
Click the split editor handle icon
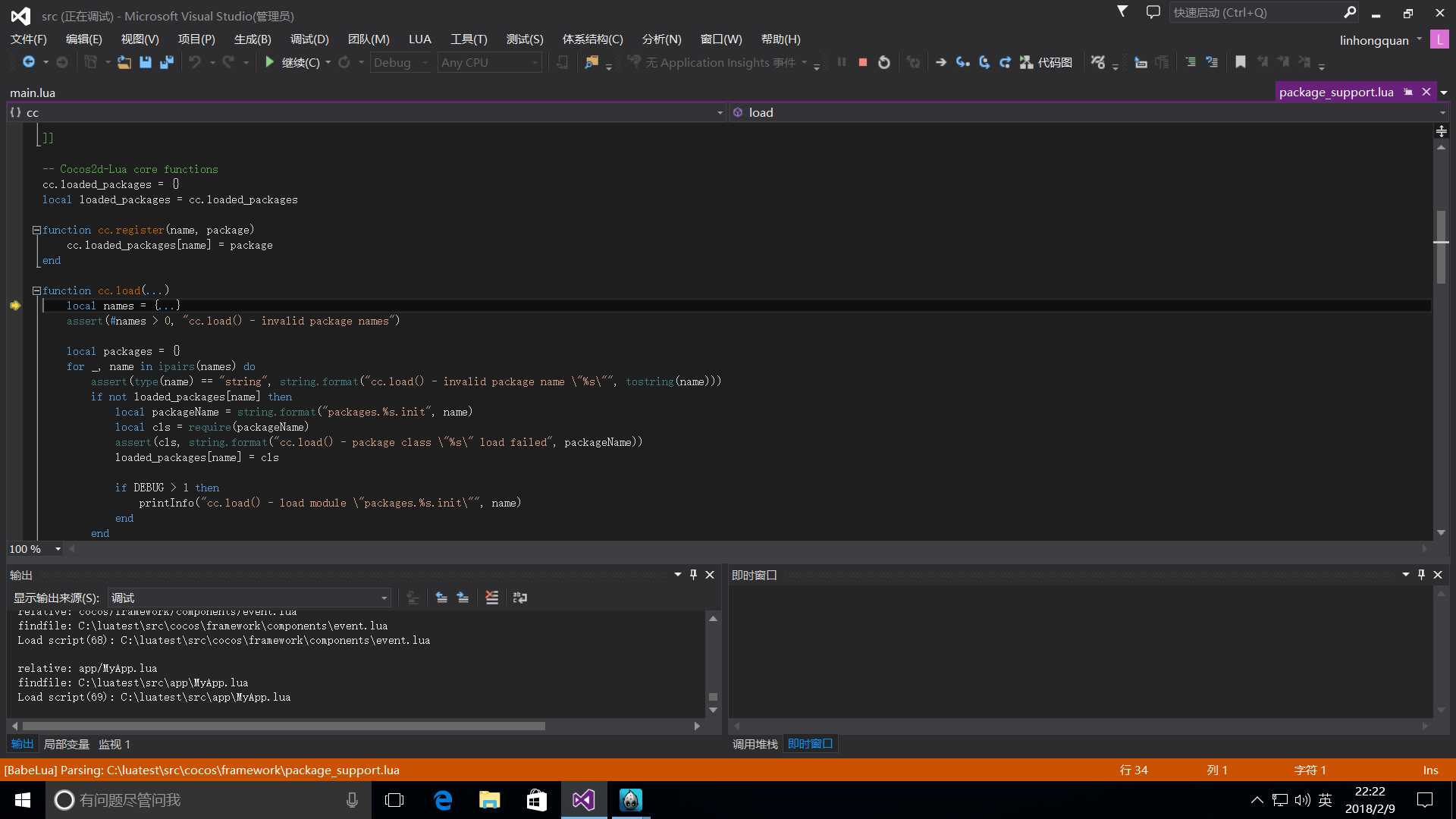click(x=1441, y=132)
